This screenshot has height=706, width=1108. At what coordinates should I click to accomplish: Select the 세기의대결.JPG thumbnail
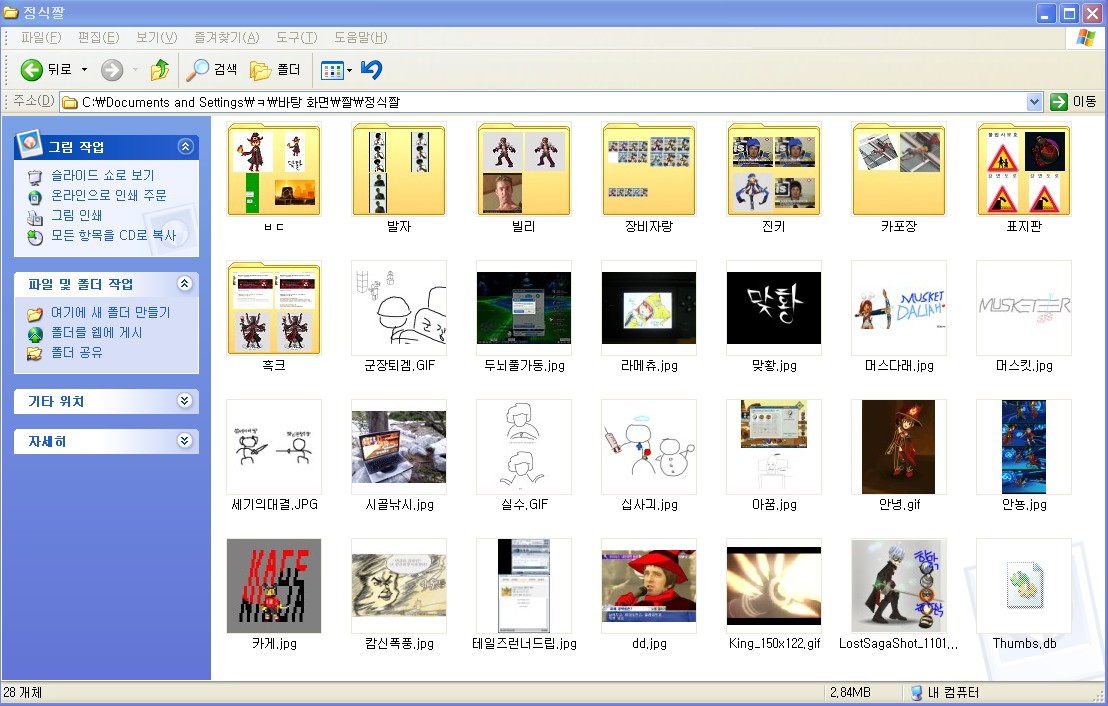point(273,447)
